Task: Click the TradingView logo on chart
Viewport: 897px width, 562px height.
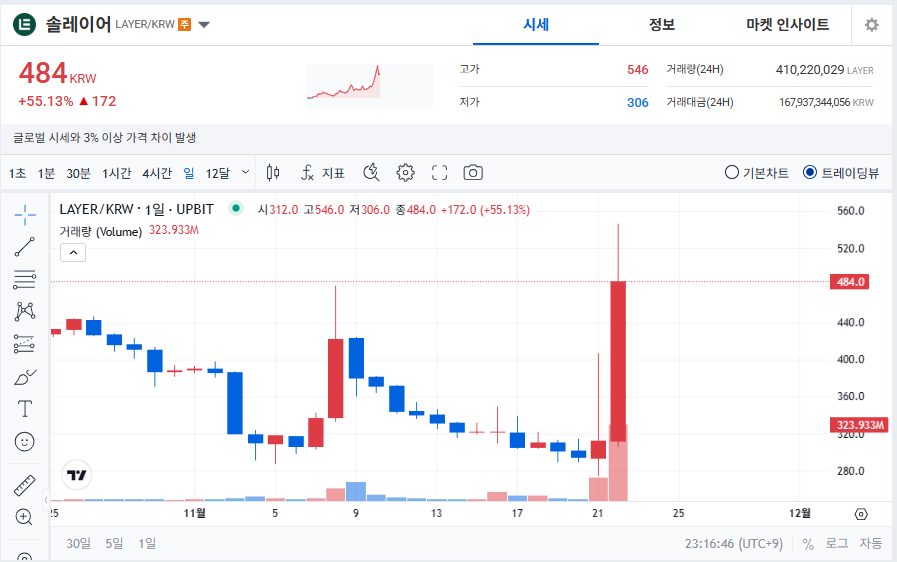Action: (x=77, y=475)
